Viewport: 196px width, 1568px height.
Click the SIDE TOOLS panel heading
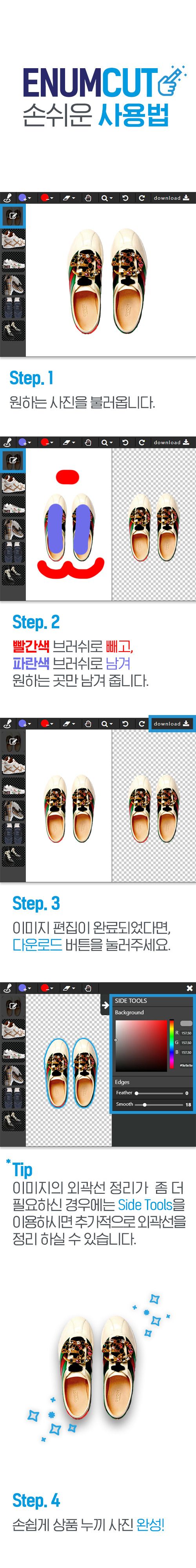[131, 1001]
